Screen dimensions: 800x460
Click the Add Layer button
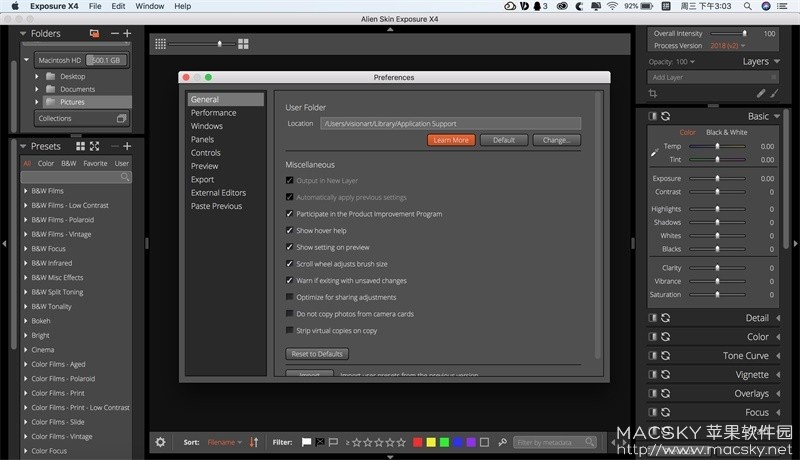pyautogui.click(x=713, y=77)
